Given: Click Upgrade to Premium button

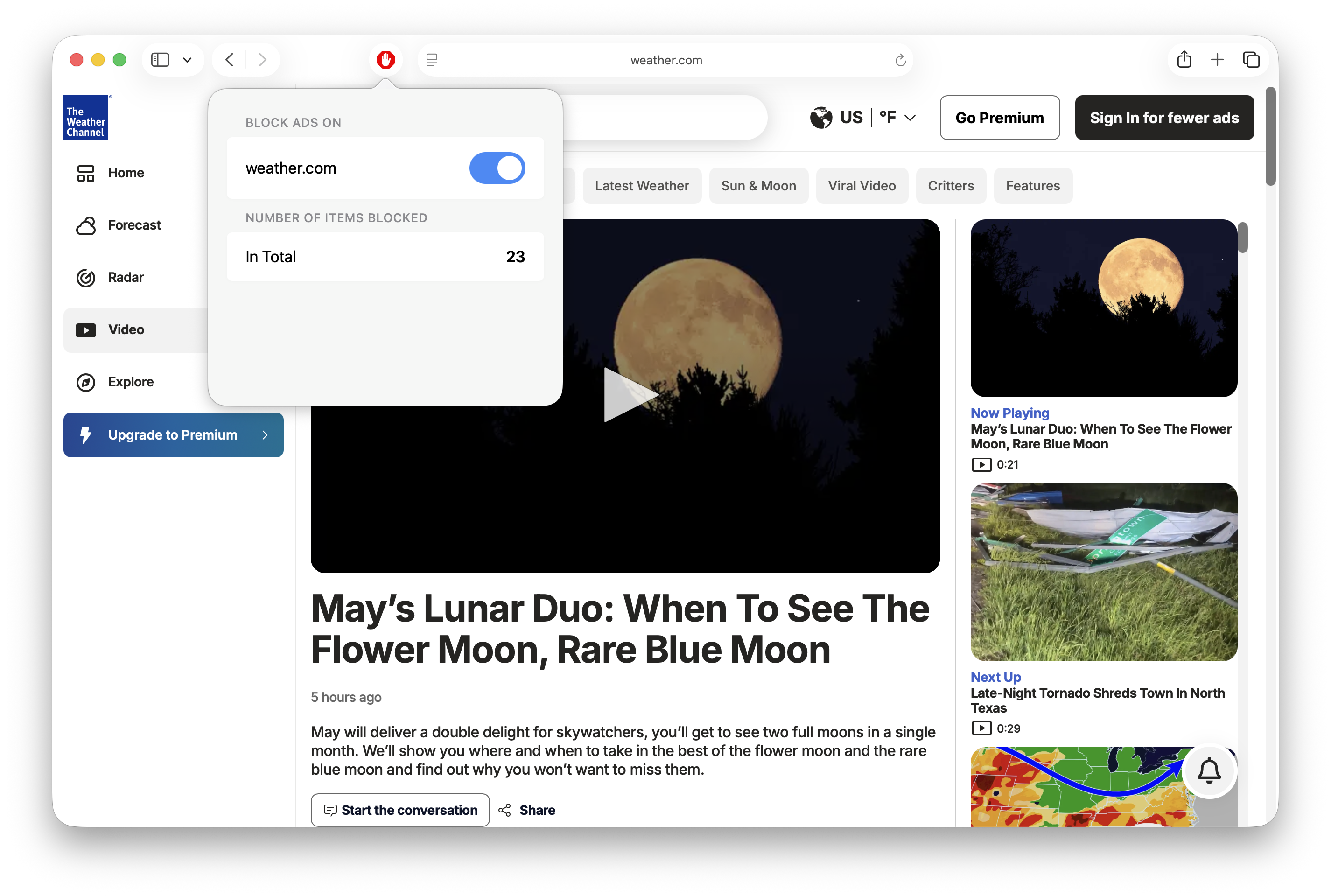Looking at the screenshot, I should pyautogui.click(x=173, y=435).
